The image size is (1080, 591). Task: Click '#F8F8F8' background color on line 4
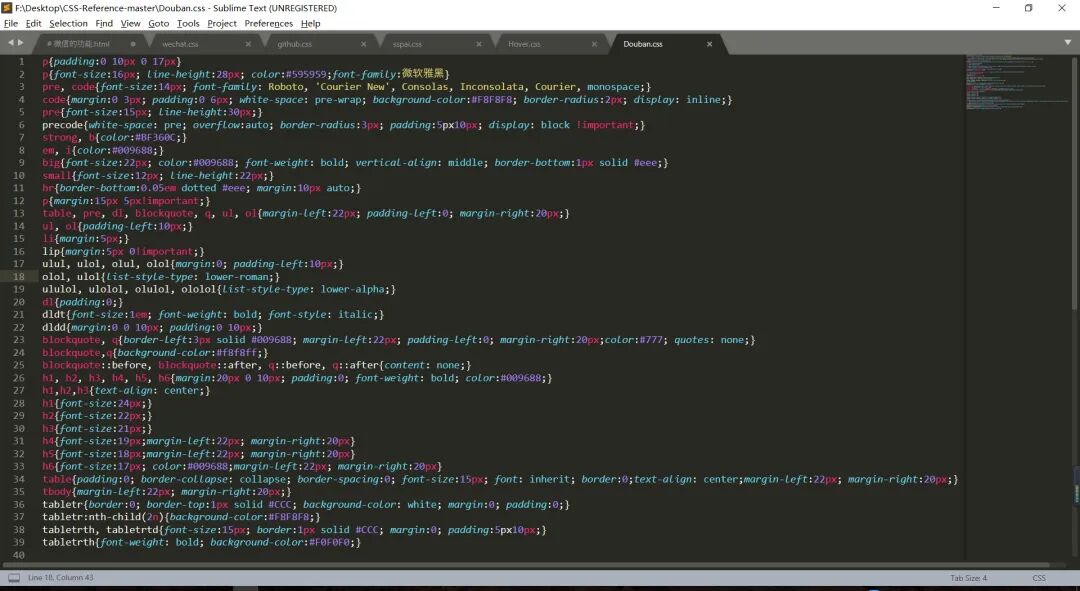(492, 99)
